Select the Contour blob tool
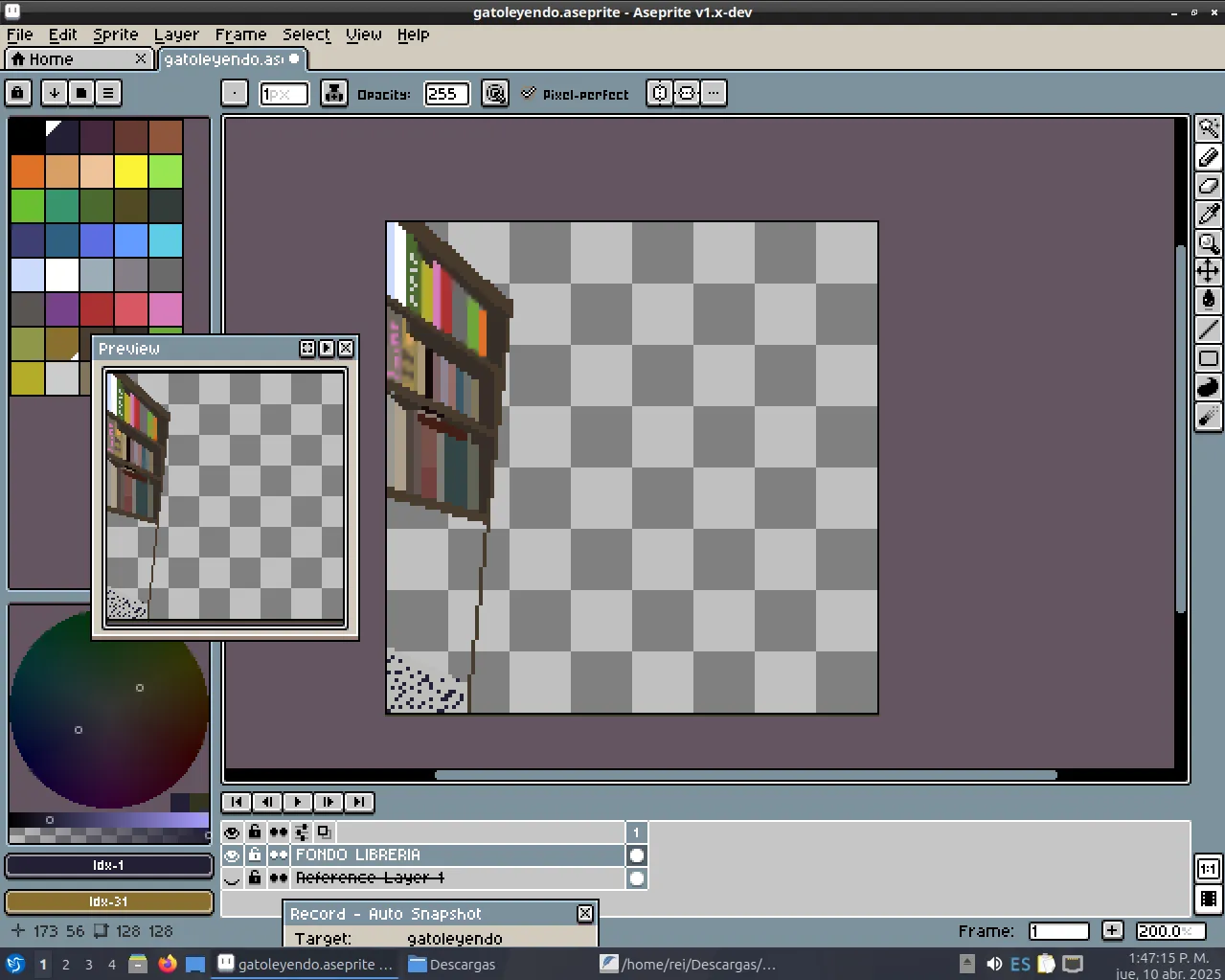Viewport: 1225px width, 980px height. click(x=1209, y=387)
